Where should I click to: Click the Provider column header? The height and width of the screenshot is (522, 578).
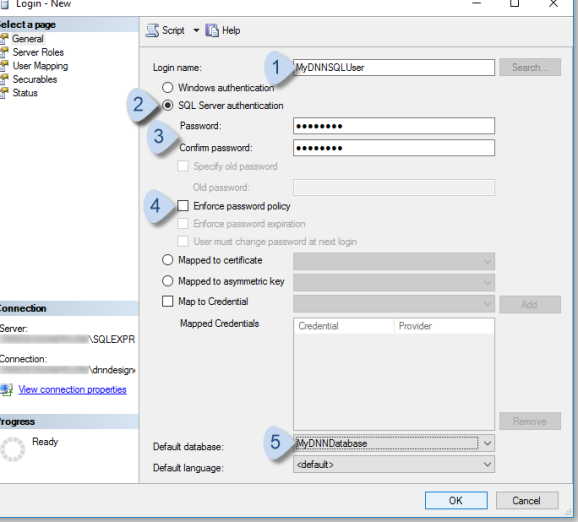(x=444, y=326)
